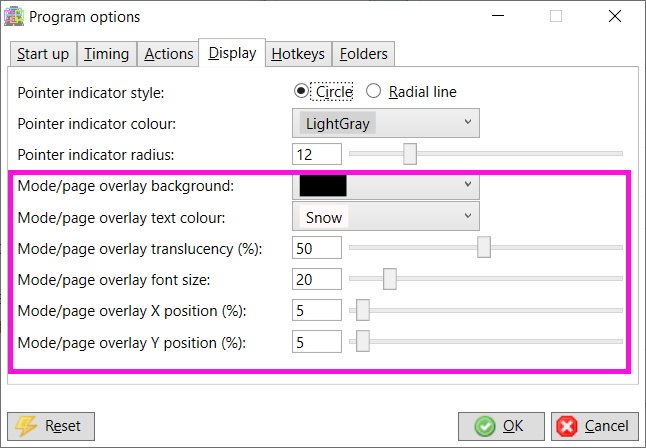Image resolution: width=646 pixels, height=448 pixels.
Task: Open the Folders tab
Action: pyautogui.click(x=363, y=54)
